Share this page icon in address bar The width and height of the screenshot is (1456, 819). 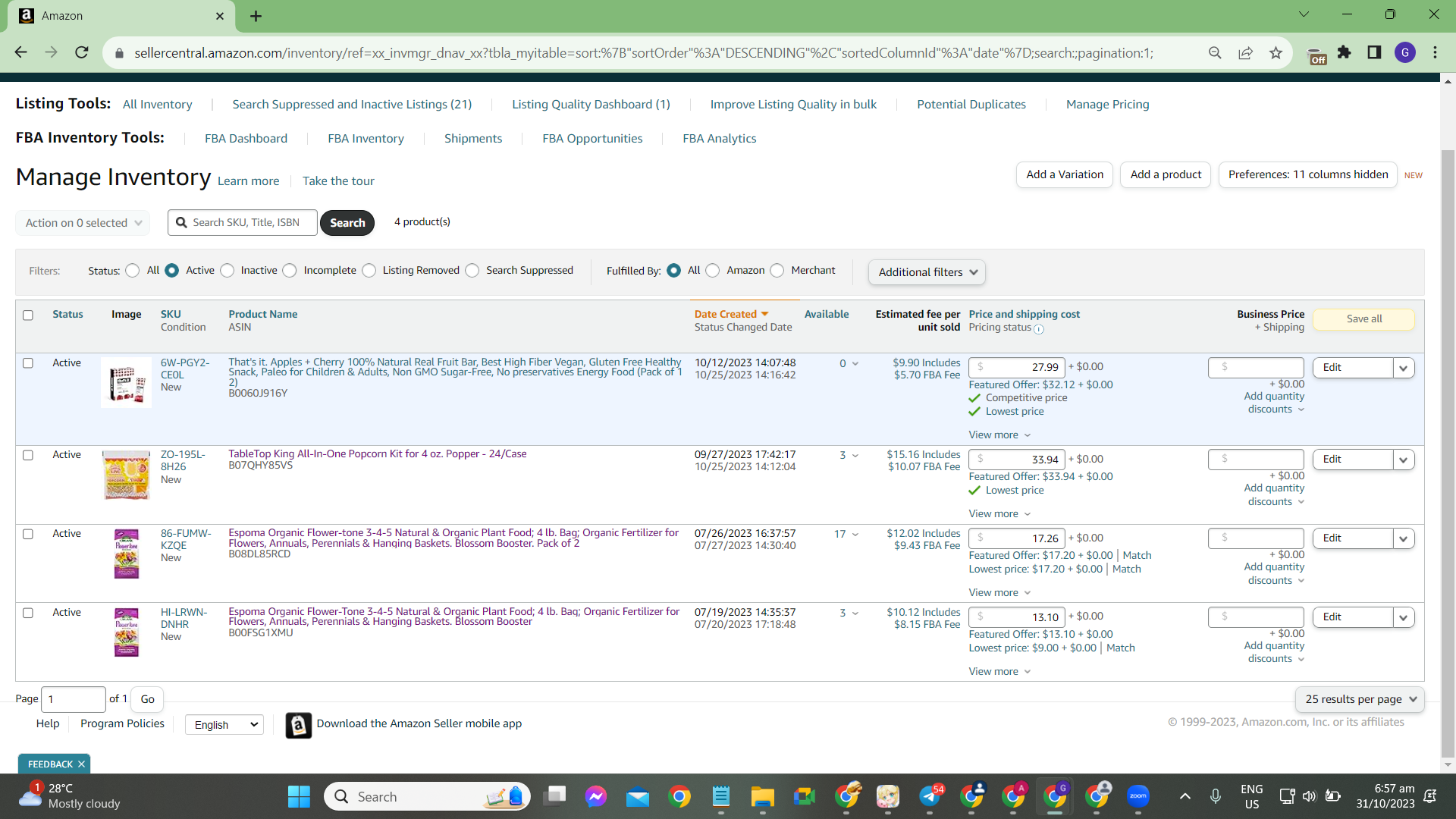(x=1245, y=52)
